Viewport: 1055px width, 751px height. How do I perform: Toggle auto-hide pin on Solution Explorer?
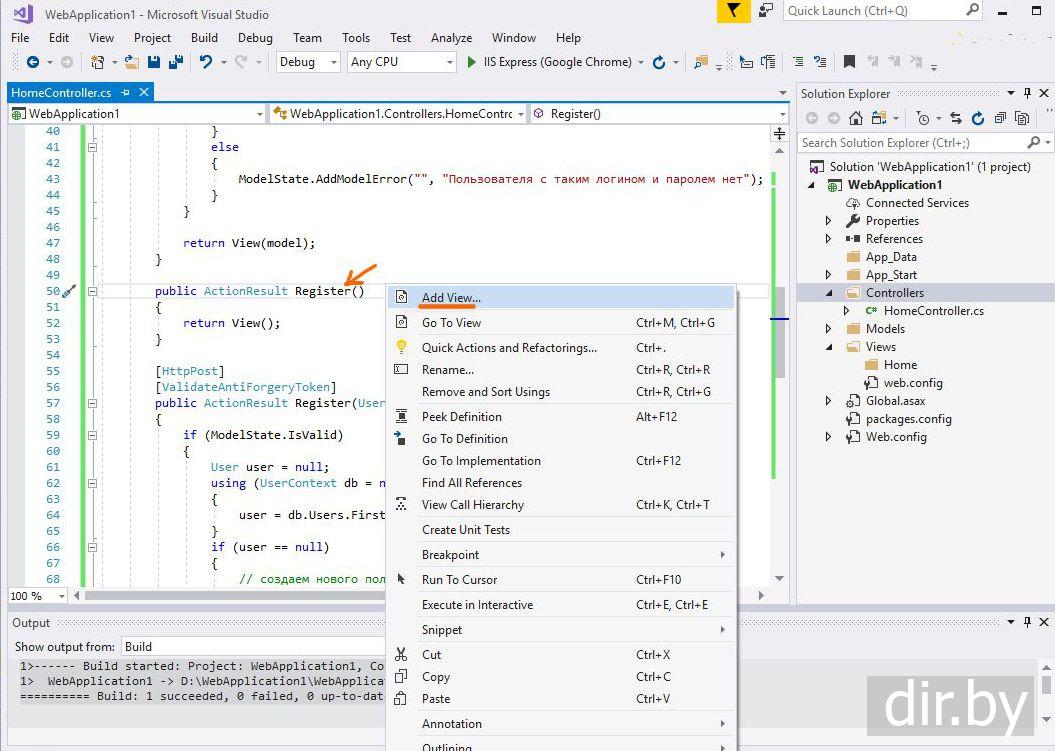pyautogui.click(x=1027, y=93)
